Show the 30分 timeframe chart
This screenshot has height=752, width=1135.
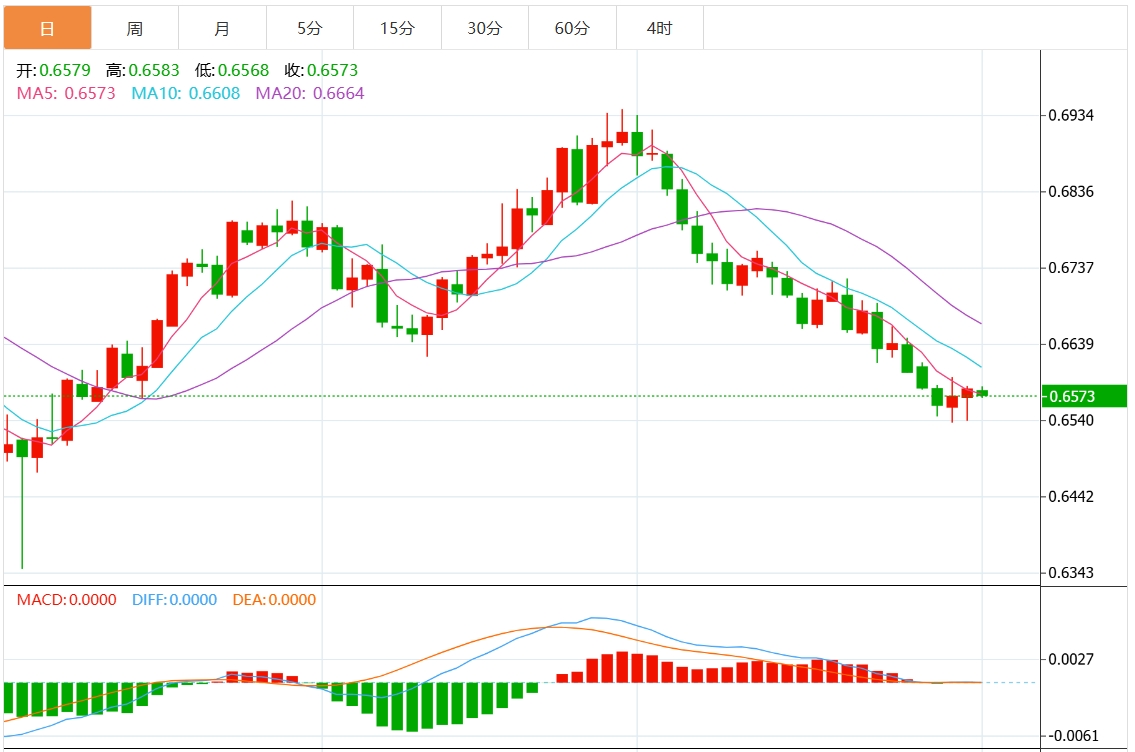click(x=484, y=29)
